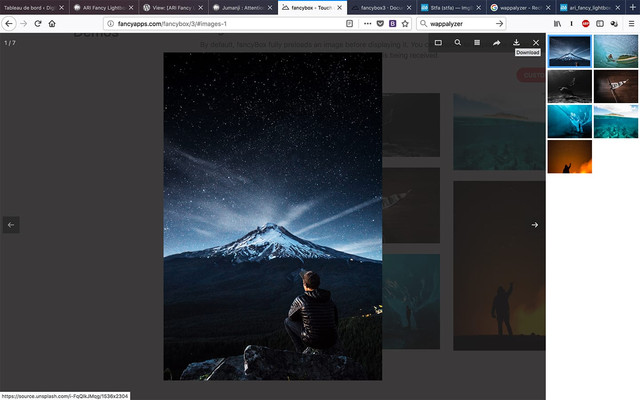The height and width of the screenshot is (400, 640).
Task: Open the Firefox hamburger menu
Action: coord(631,24)
